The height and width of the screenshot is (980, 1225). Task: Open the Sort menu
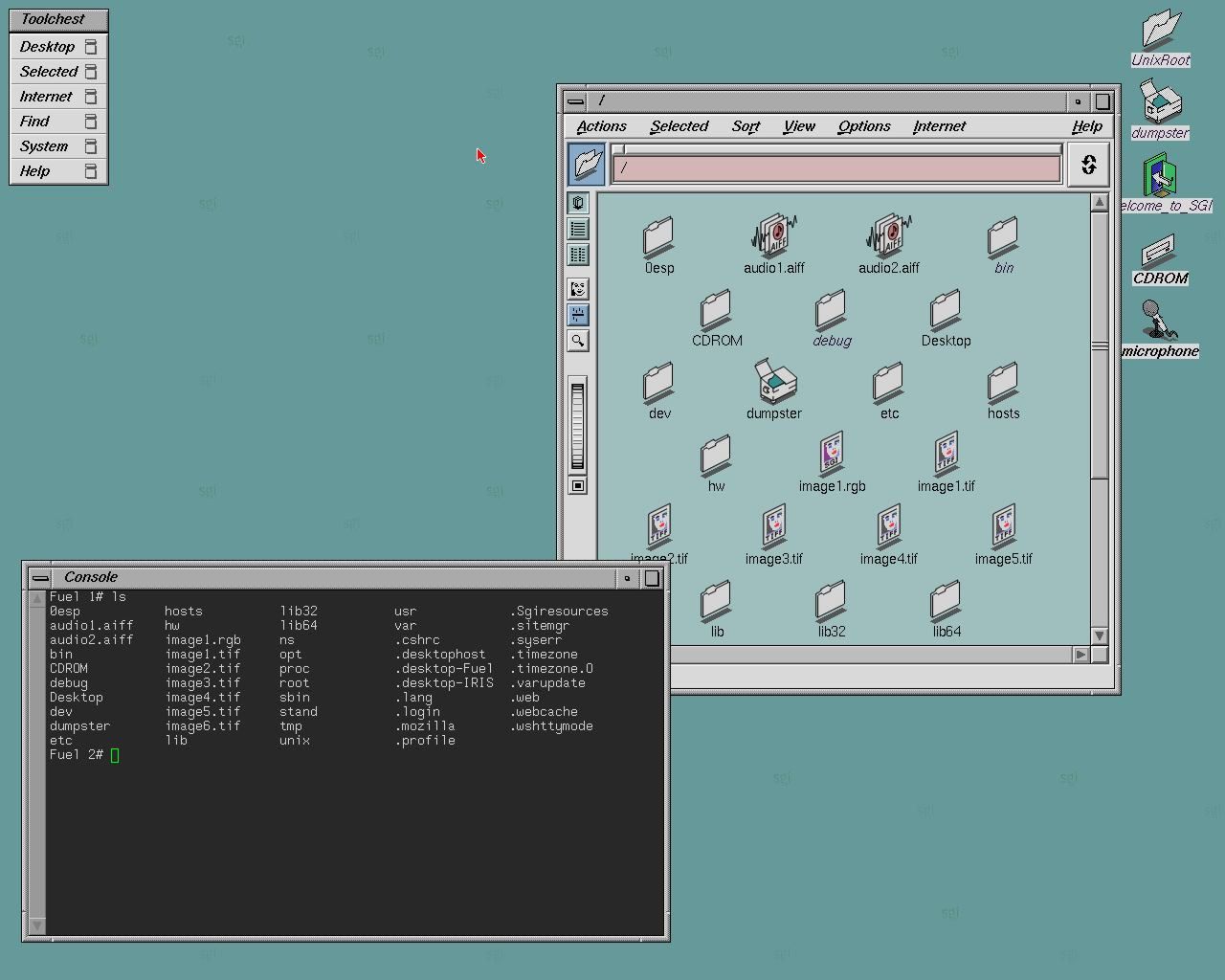(x=746, y=126)
